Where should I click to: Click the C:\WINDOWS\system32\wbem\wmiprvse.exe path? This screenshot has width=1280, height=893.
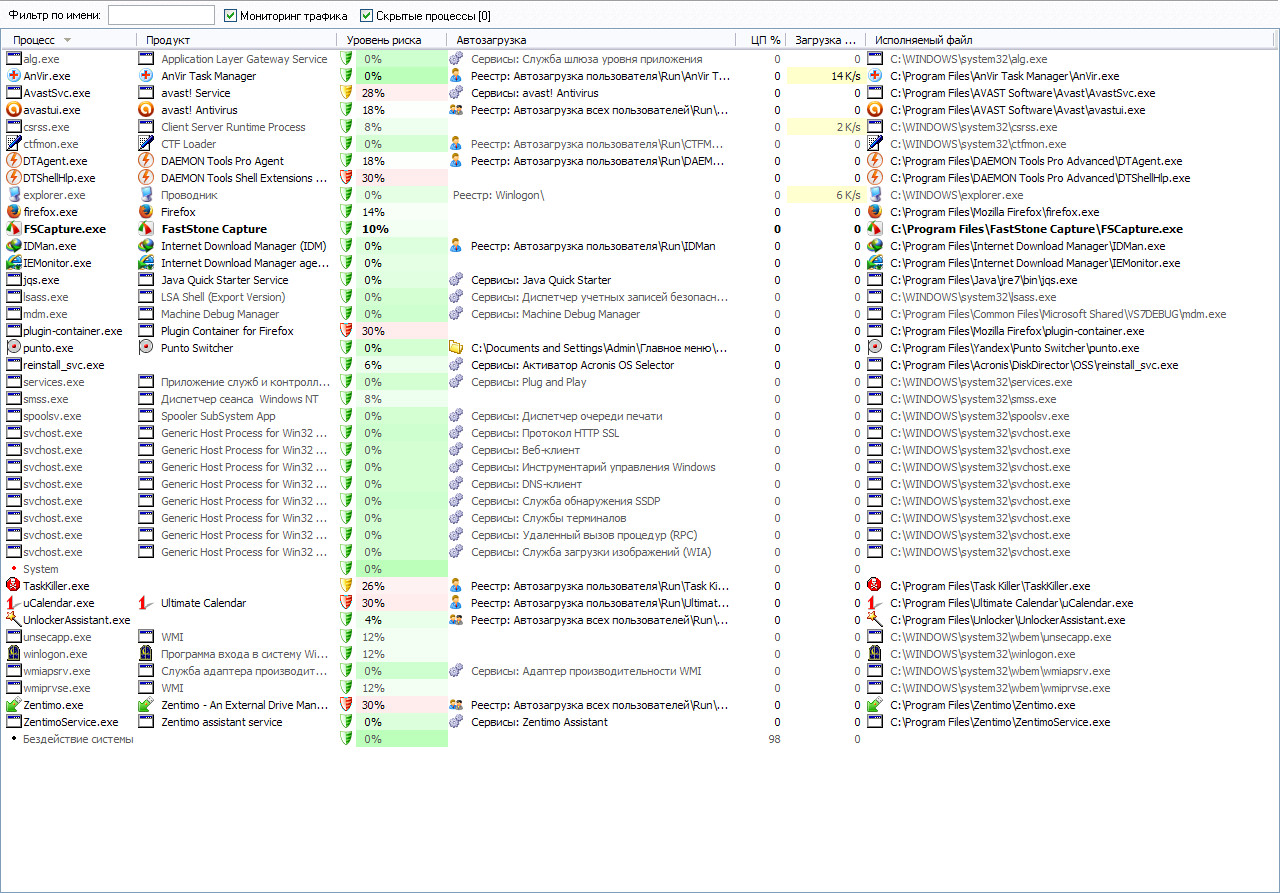1000,688
